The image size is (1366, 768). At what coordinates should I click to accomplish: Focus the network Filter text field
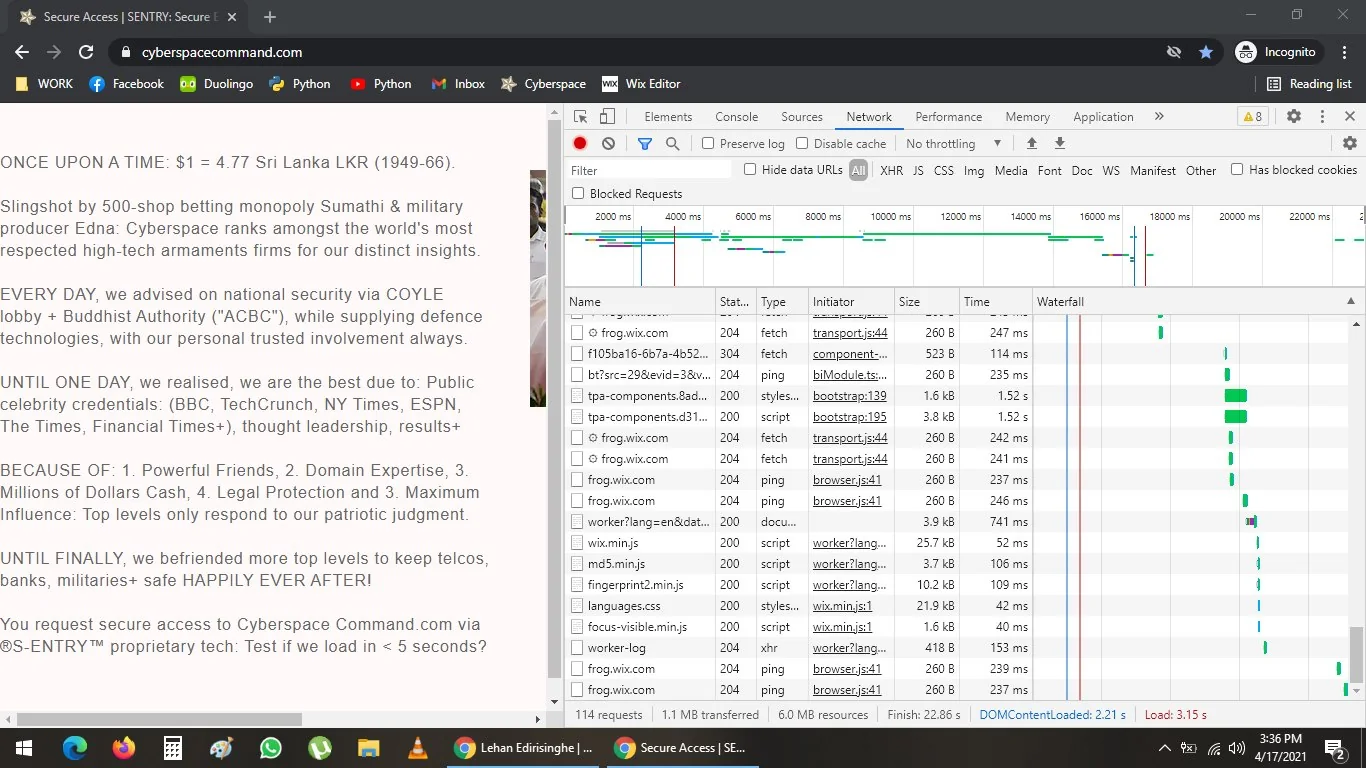coord(651,171)
